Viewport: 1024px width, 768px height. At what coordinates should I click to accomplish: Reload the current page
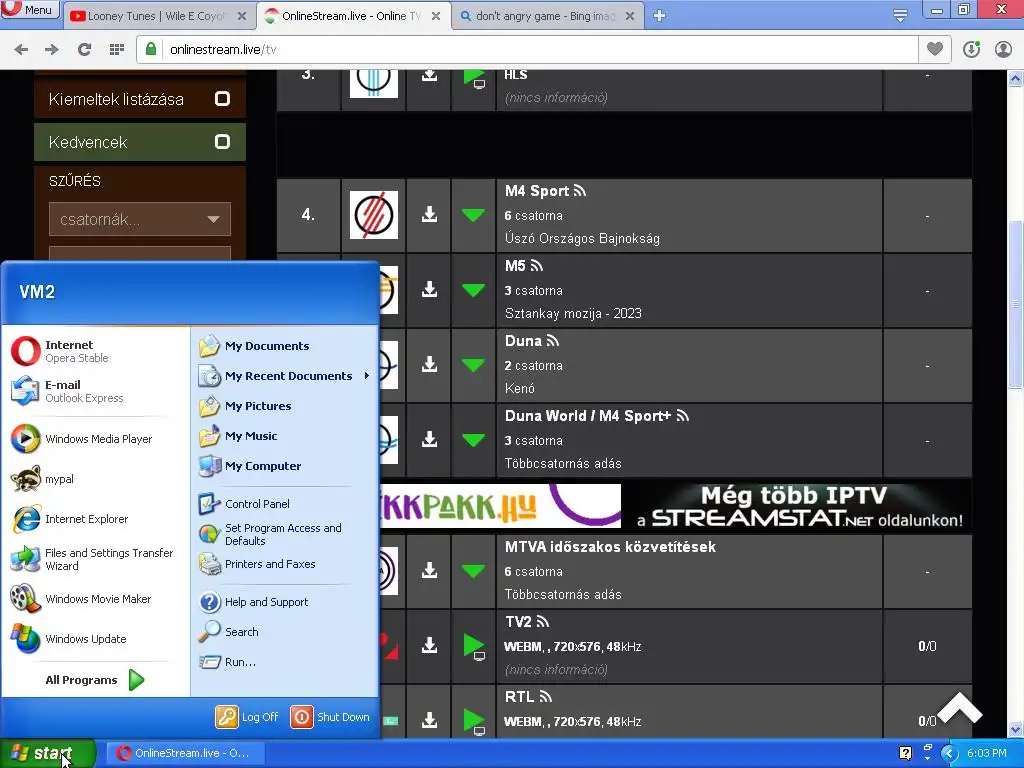(84, 49)
